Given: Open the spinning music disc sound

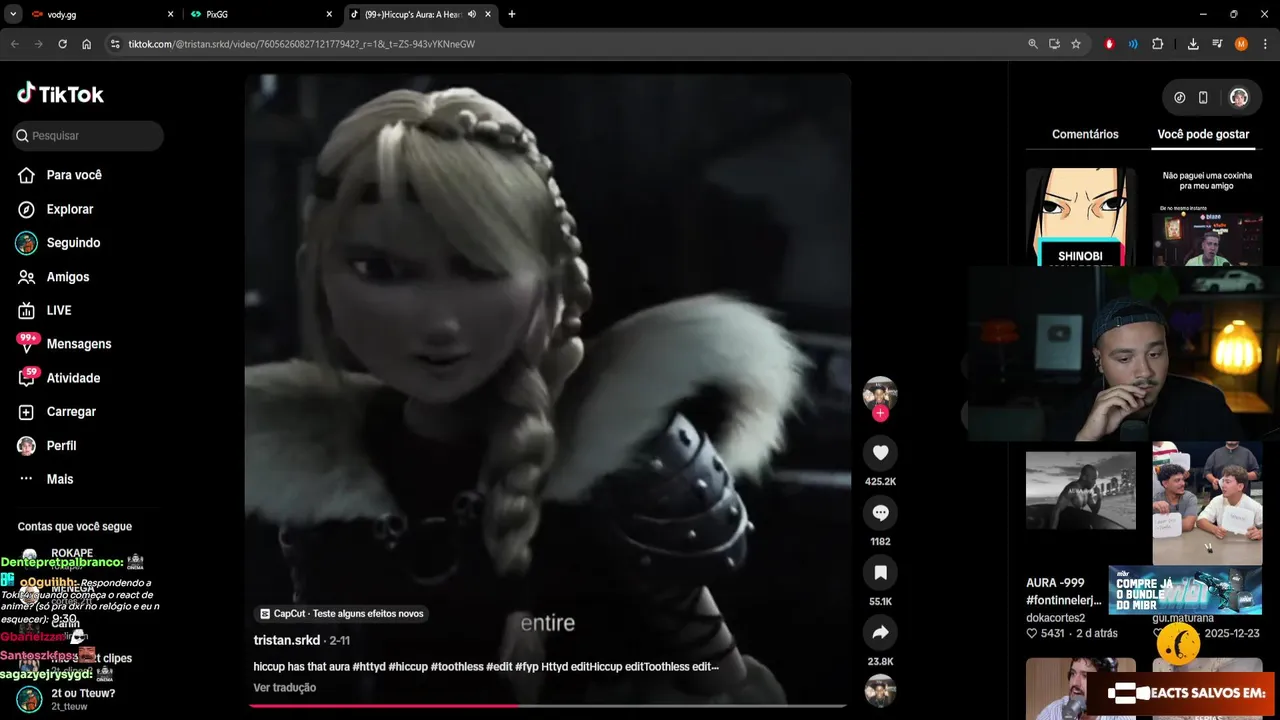Looking at the screenshot, I should coord(880,690).
